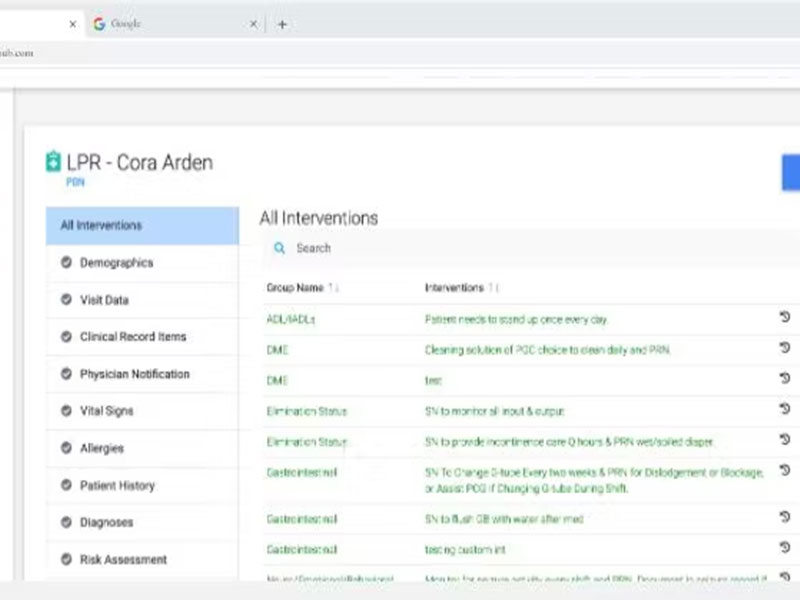
Task: Select All Interventions in the sidebar
Action: [142, 226]
